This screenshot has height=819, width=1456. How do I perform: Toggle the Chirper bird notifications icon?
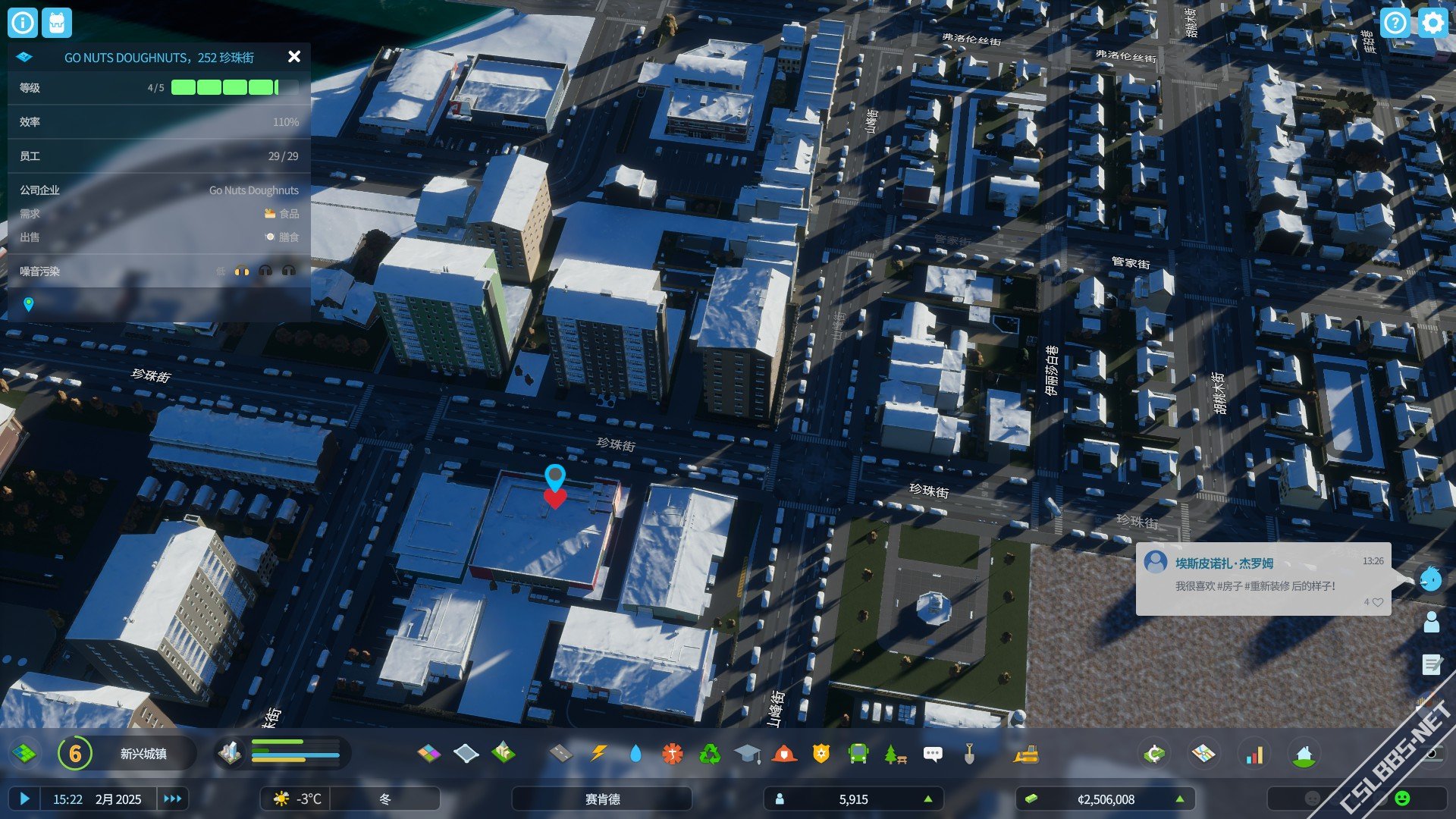pyautogui.click(x=1430, y=579)
